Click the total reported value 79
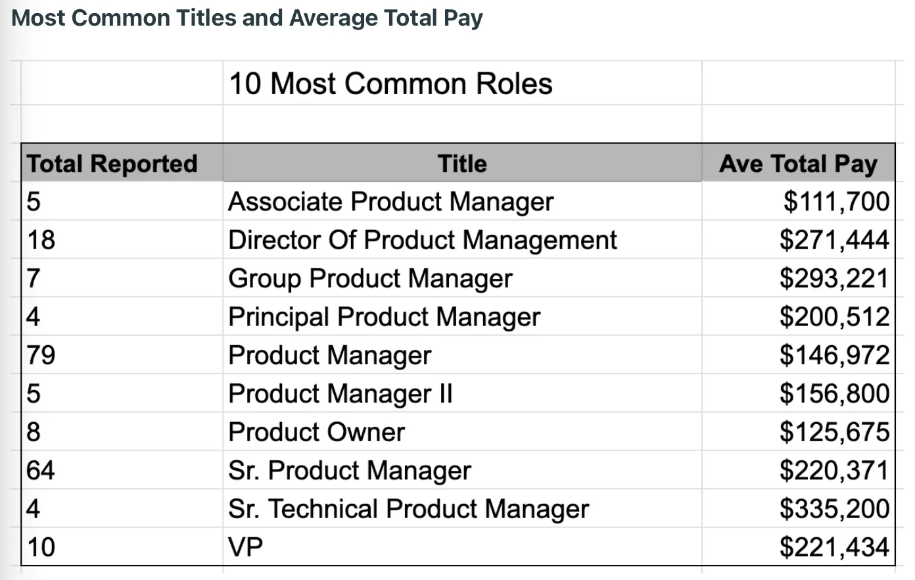 [x=122, y=355]
